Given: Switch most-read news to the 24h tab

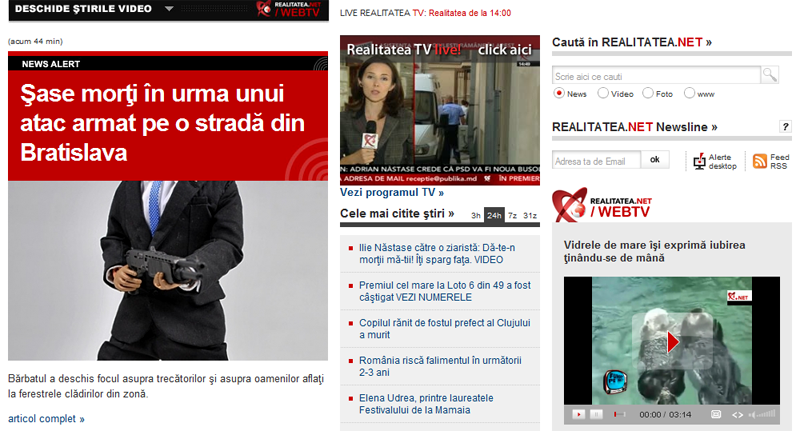Looking at the screenshot, I should point(494,215).
